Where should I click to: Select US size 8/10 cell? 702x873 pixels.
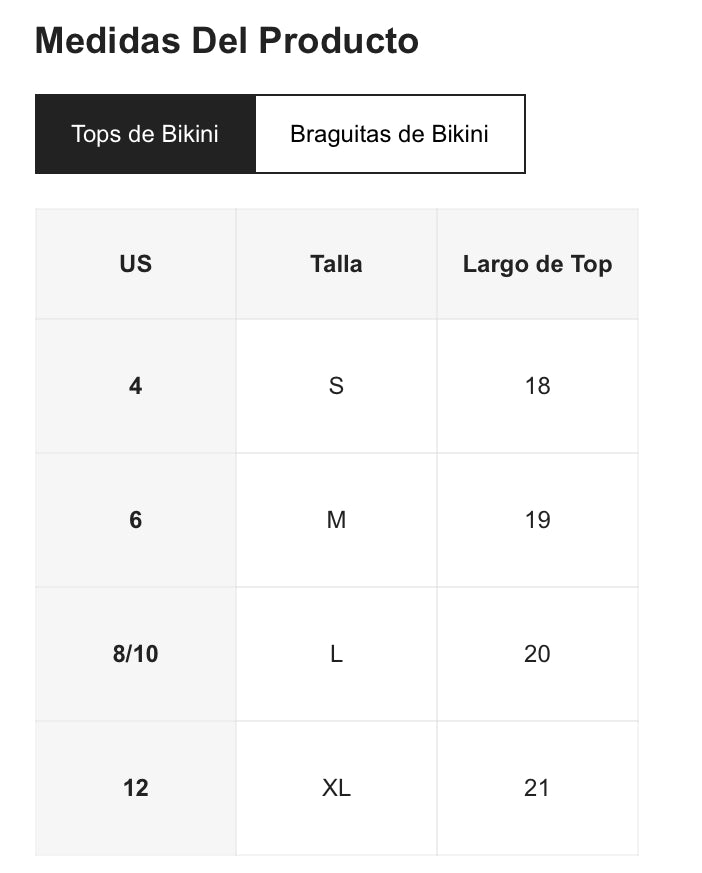(136, 654)
